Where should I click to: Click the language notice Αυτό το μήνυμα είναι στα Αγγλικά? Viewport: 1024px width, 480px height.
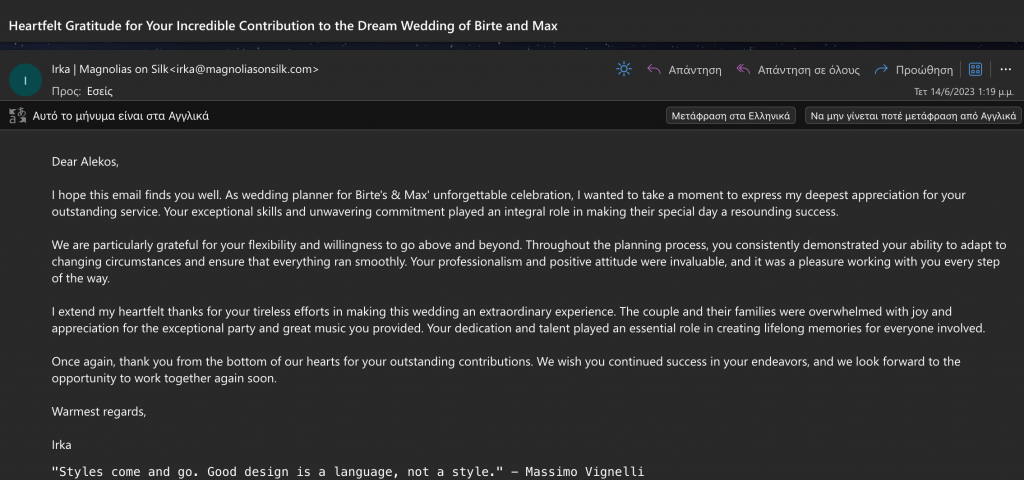point(121,116)
